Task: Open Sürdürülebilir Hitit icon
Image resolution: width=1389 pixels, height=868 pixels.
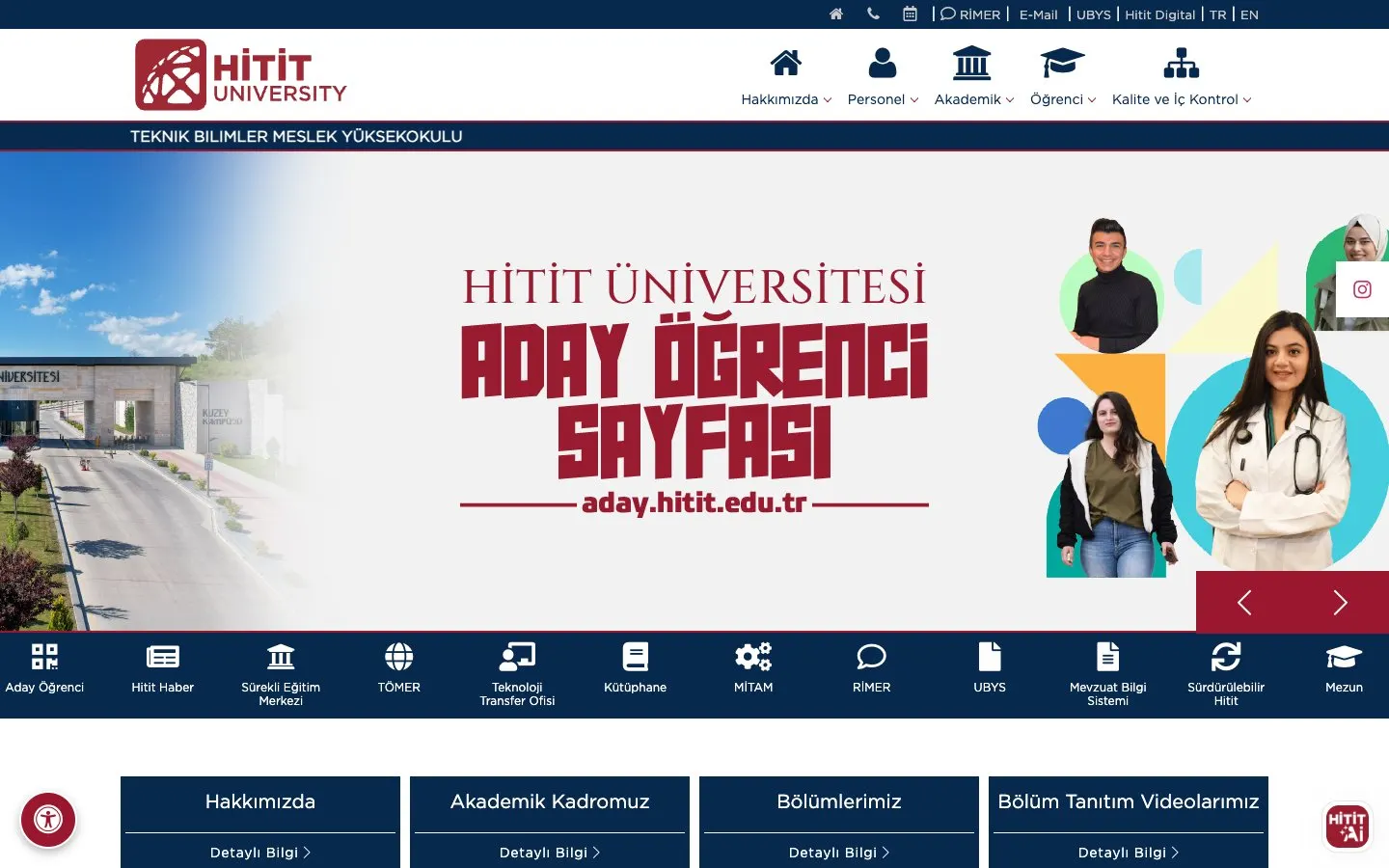Action: click(1226, 657)
